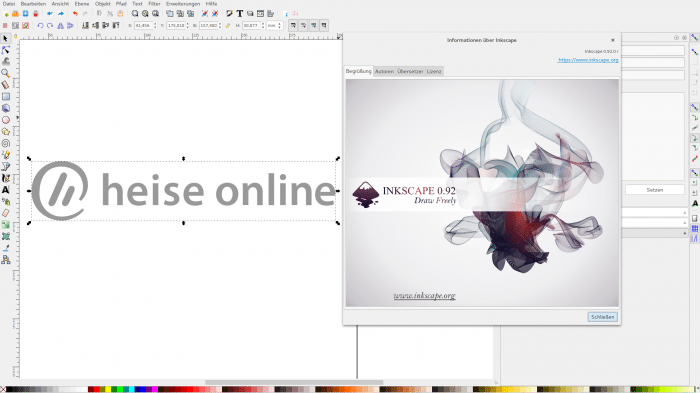
Task: Click the Setzen button
Action: pyautogui.click(x=654, y=190)
